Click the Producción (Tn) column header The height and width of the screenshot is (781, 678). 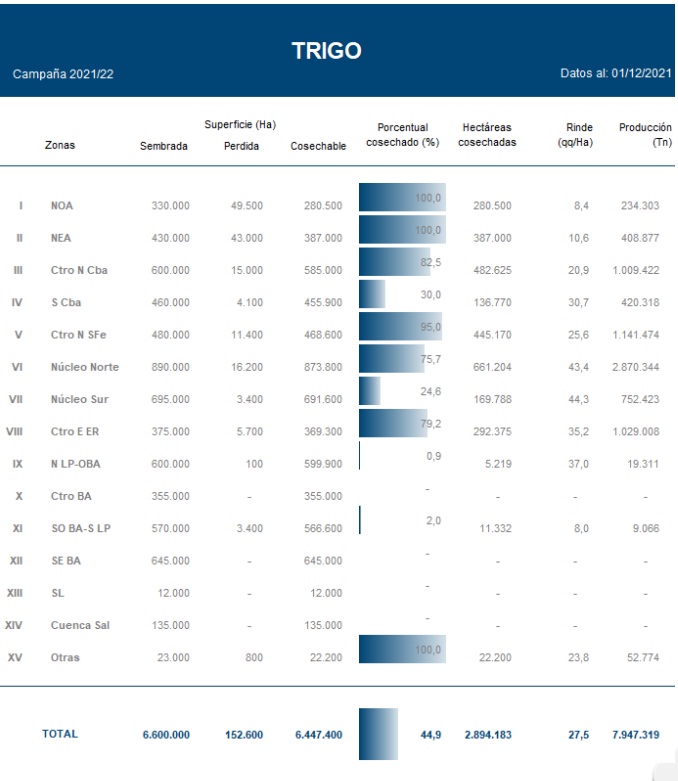click(x=644, y=135)
